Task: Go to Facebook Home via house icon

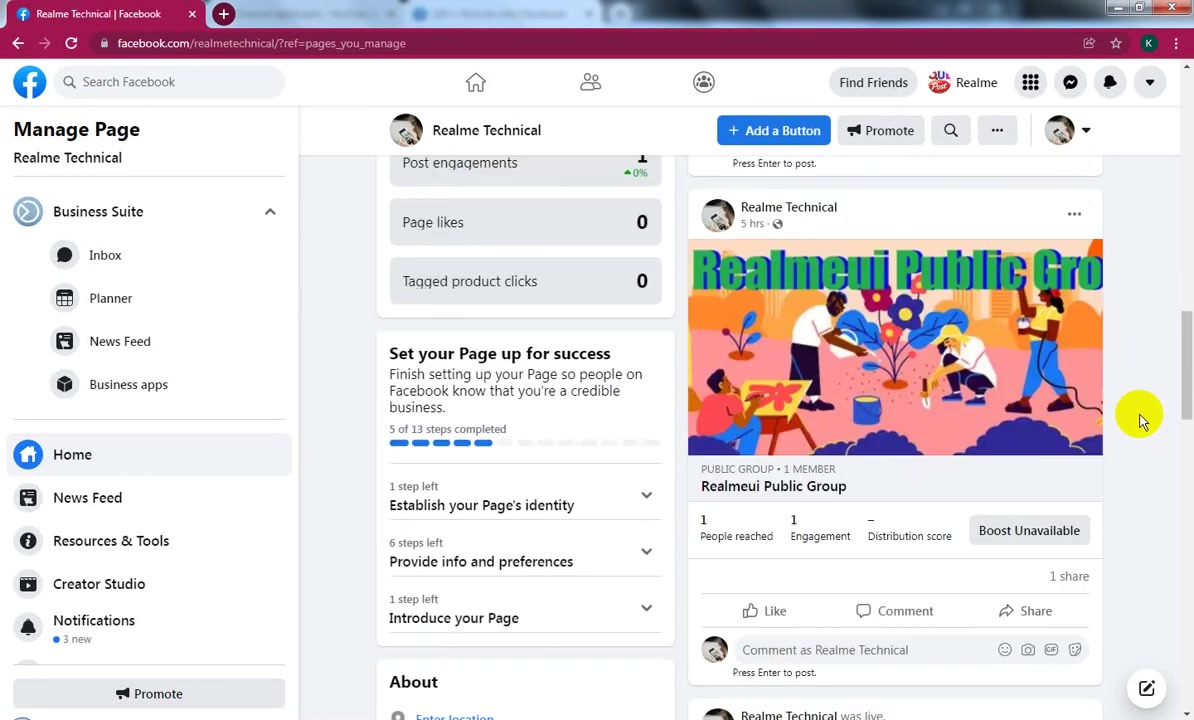Action: pos(476,82)
